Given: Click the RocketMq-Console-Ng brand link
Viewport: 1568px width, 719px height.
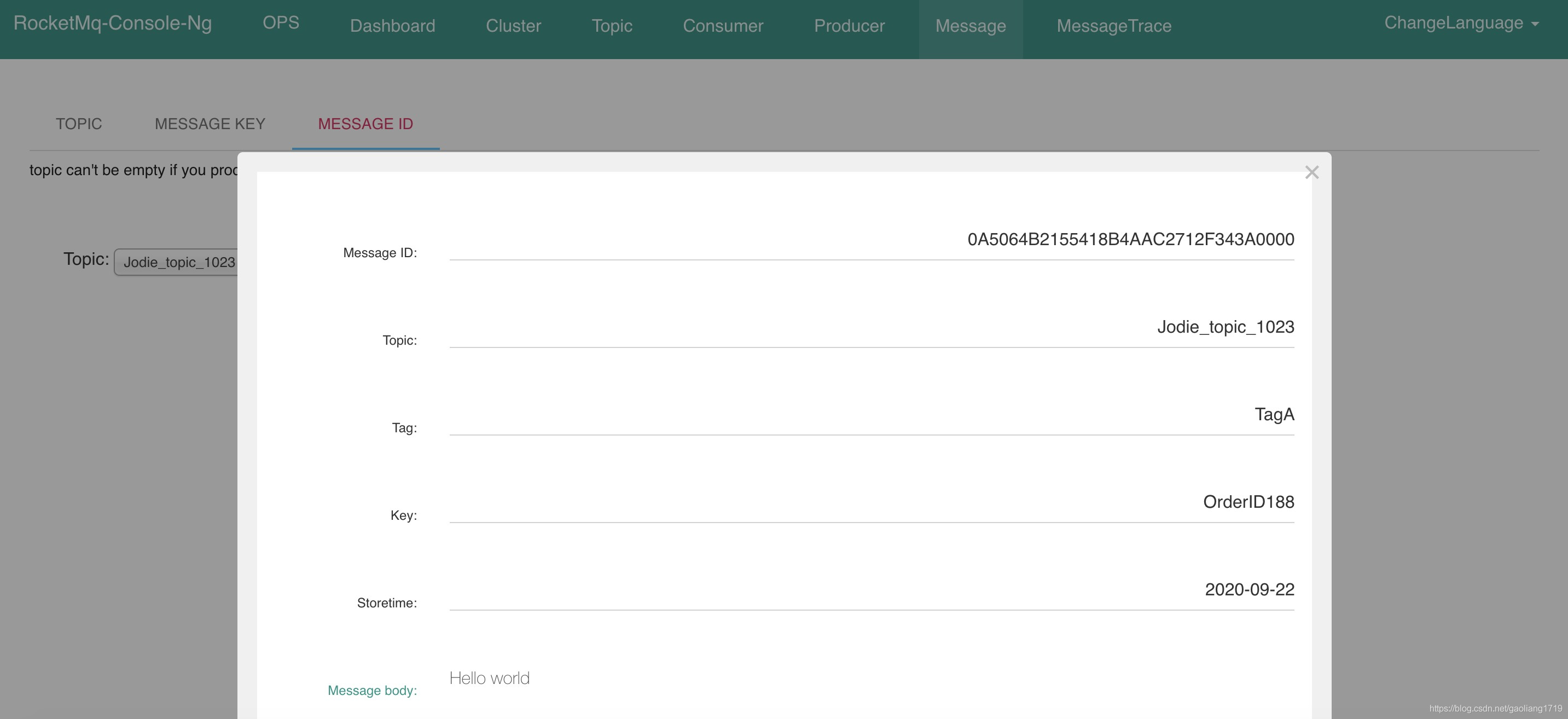Looking at the screenshot, I should (x=113, y=23).
